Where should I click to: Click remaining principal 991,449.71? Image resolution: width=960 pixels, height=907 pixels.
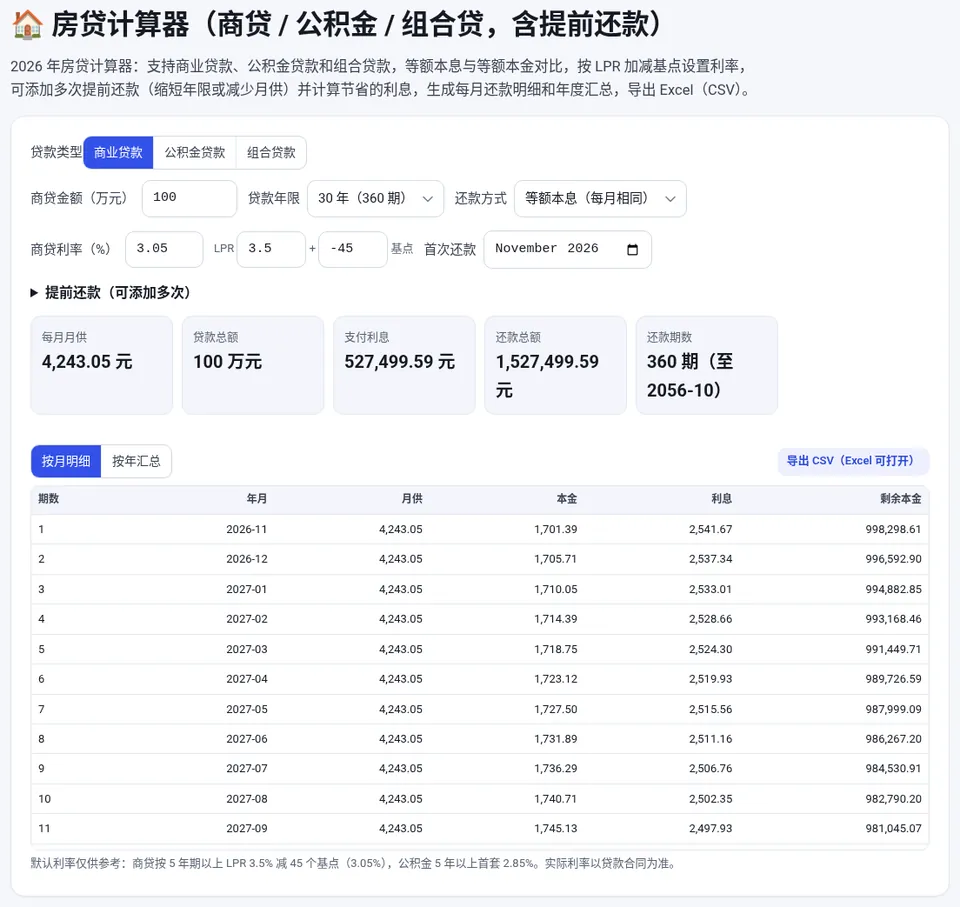click(x=893, y=649)
